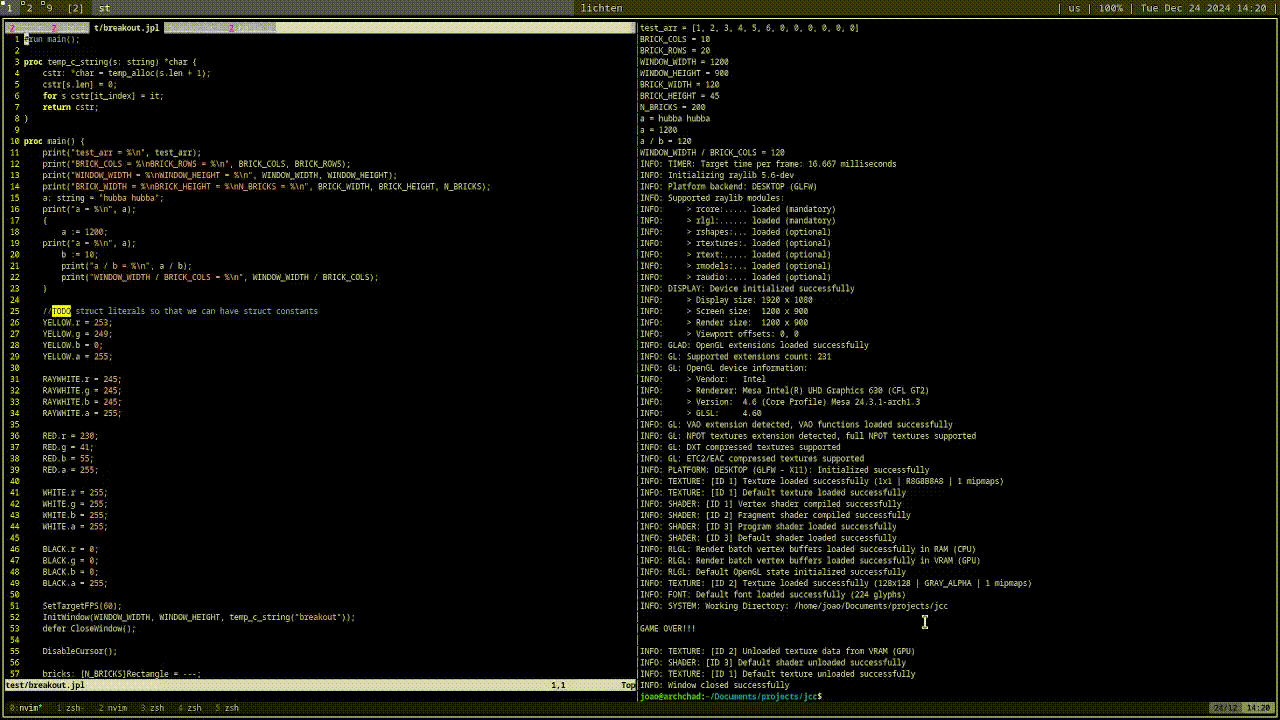This screenshot has width=1280, height=720.
Task: Click the 'Platform backend: DESKTOP (GLFW)' line
Action: [x=728, y=186]
